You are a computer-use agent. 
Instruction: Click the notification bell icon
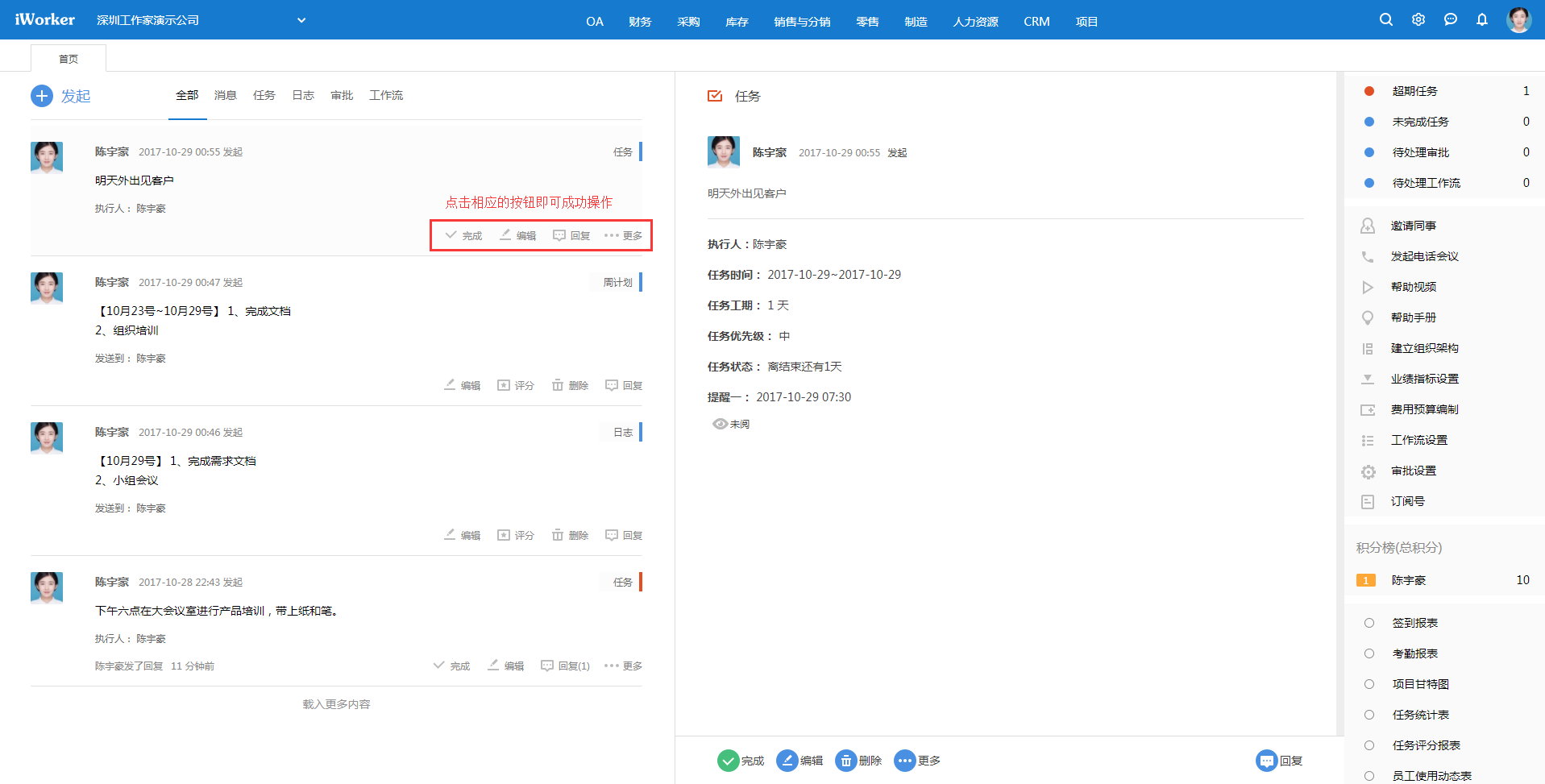coord(1481,19)
